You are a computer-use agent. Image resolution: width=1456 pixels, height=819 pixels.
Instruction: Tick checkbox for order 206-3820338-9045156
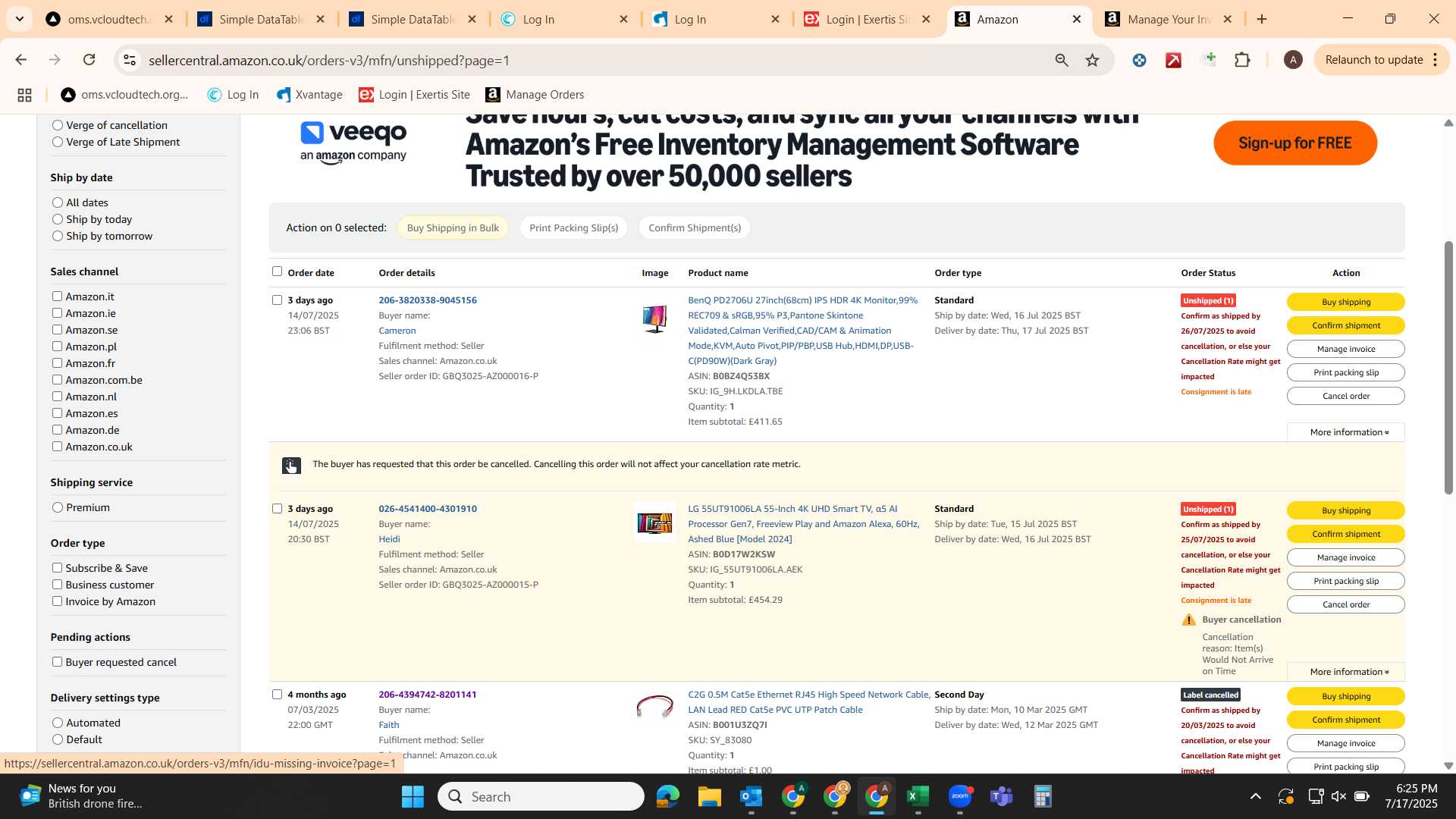point(277,300)
